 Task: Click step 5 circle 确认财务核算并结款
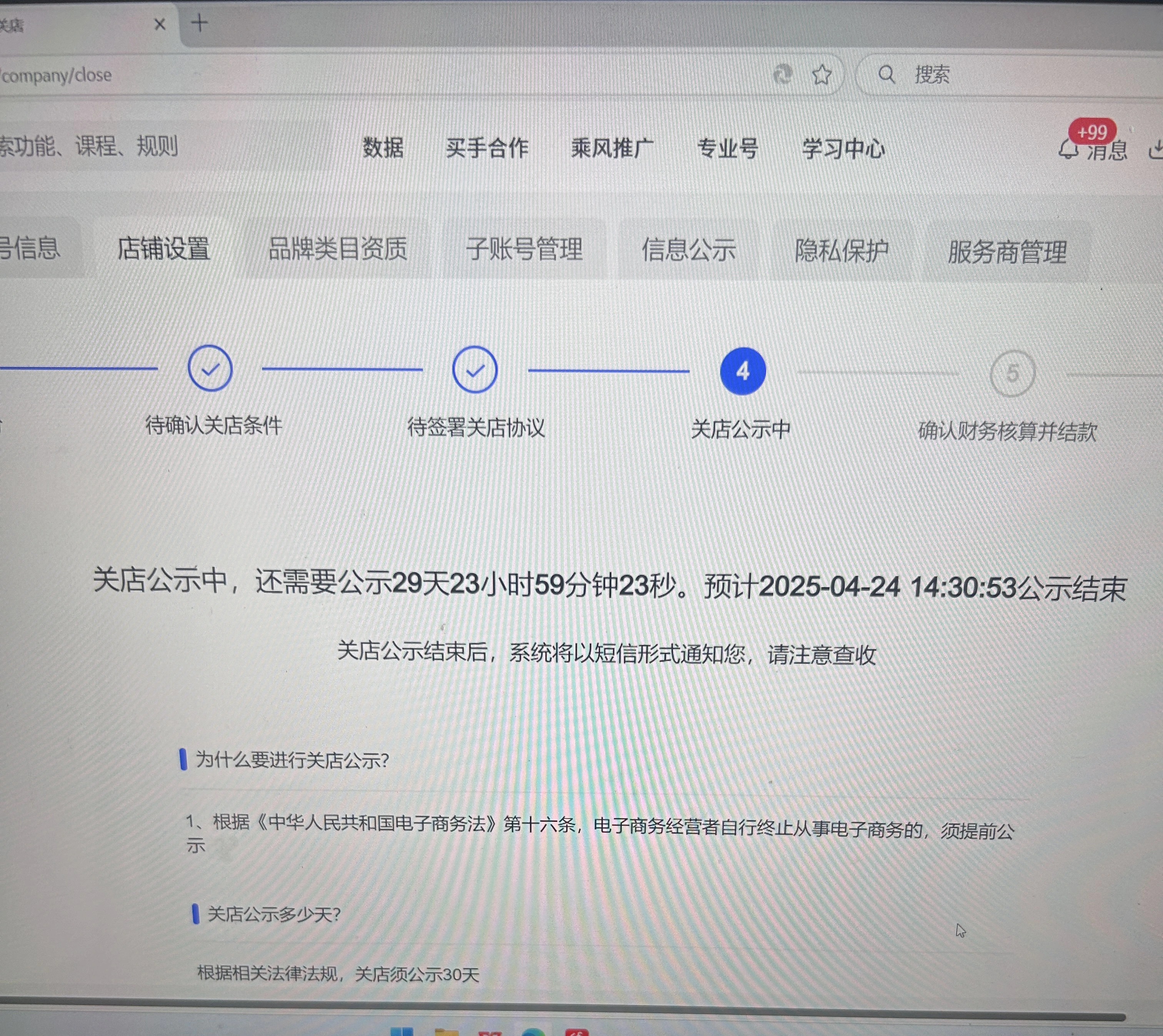click(1011, 374)
